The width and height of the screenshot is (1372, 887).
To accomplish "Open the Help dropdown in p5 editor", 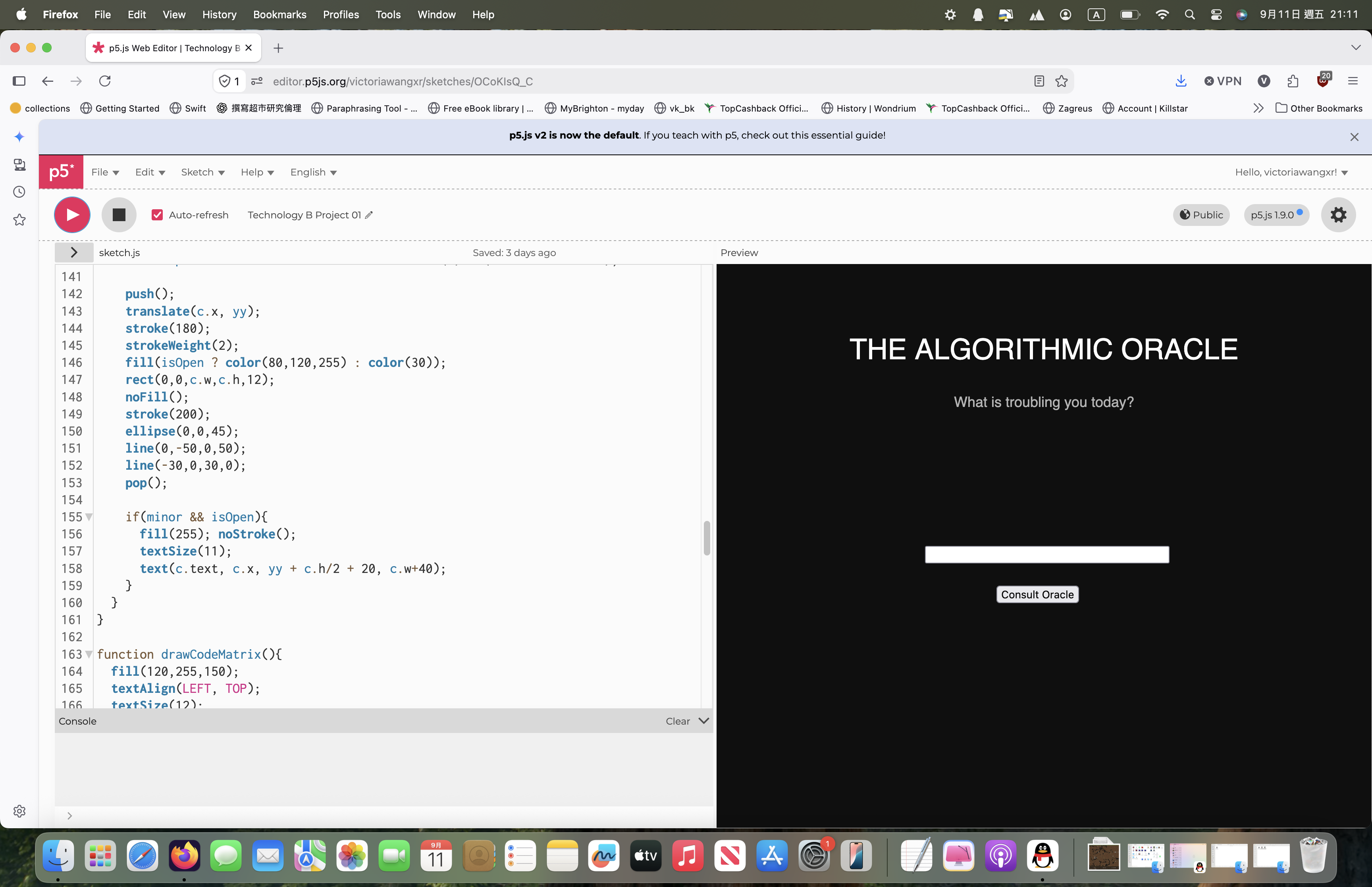I will pyautogui.click(x=257, y=172).
